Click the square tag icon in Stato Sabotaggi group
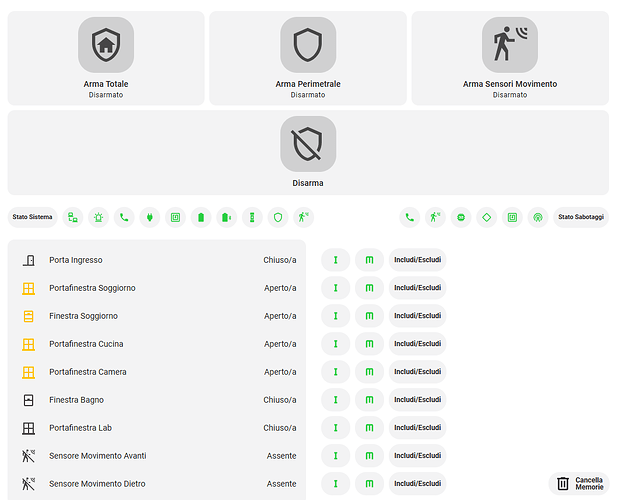Viewport: 618px width, 500px height. (x=512, y=217)
